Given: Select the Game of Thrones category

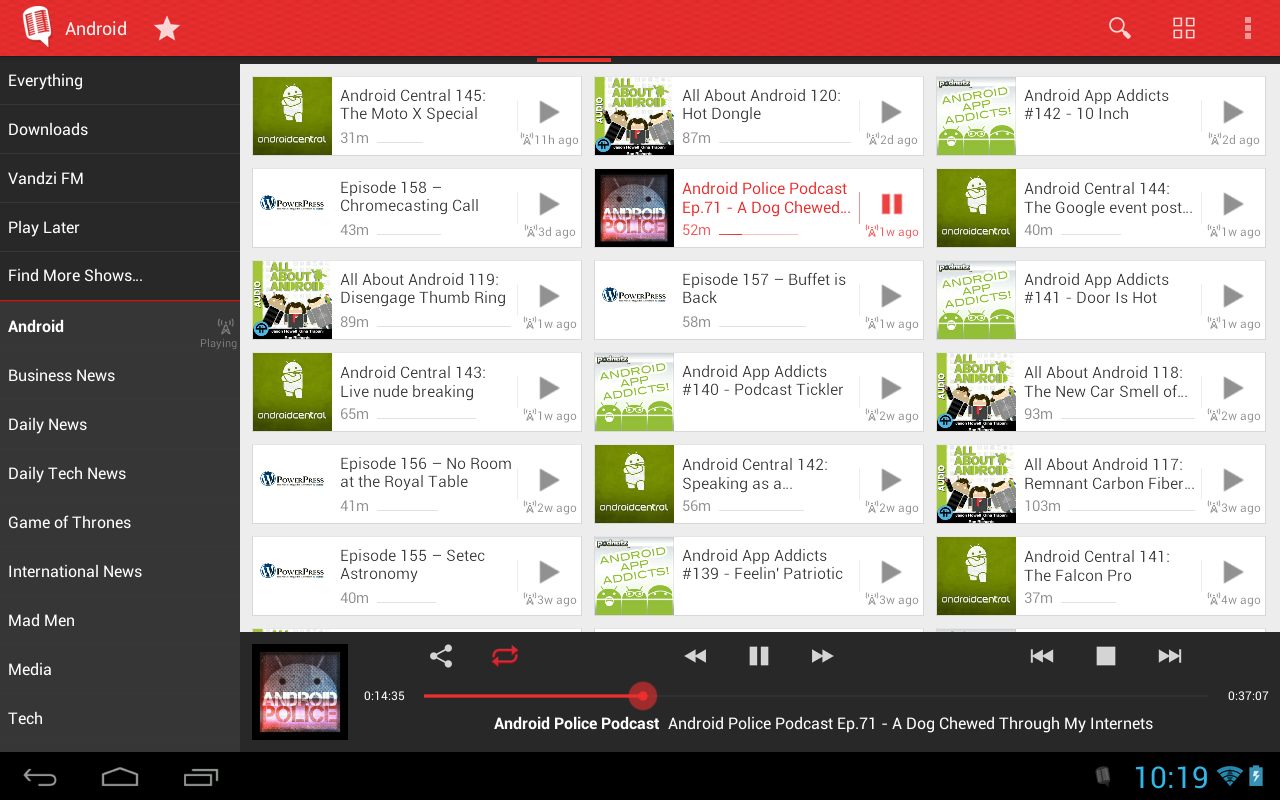Looking at the screenshot, I should (120, 523).
